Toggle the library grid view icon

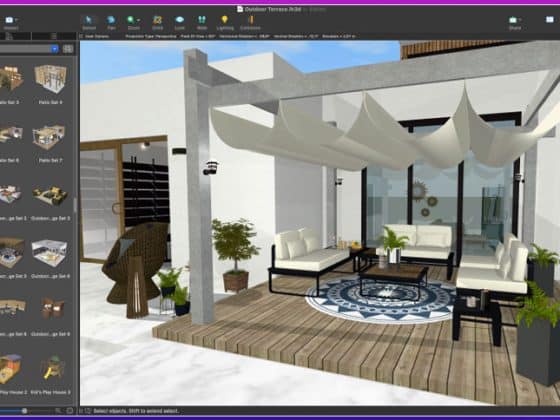click(x=68, y=49)
